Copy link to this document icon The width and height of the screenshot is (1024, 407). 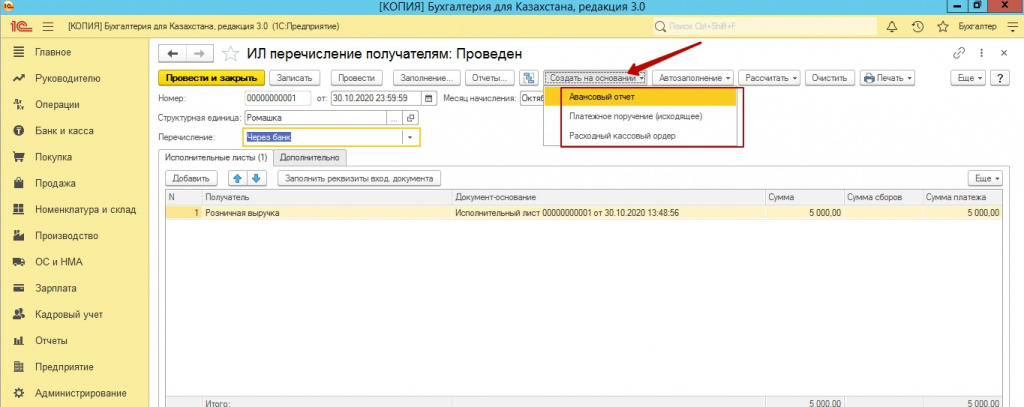(959, 53)
